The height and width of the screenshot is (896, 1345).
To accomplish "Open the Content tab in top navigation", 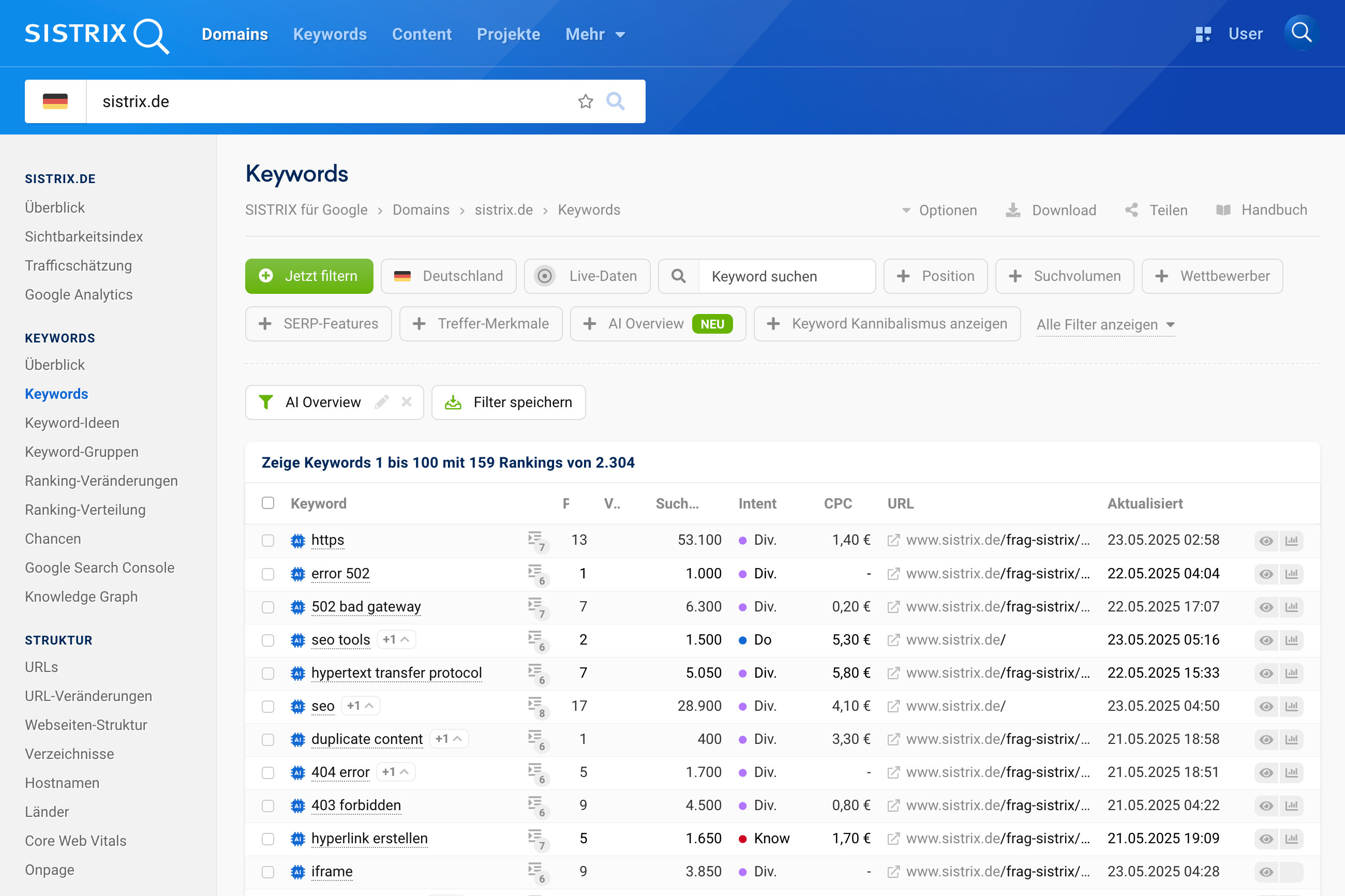I will (x=422, y=34).
